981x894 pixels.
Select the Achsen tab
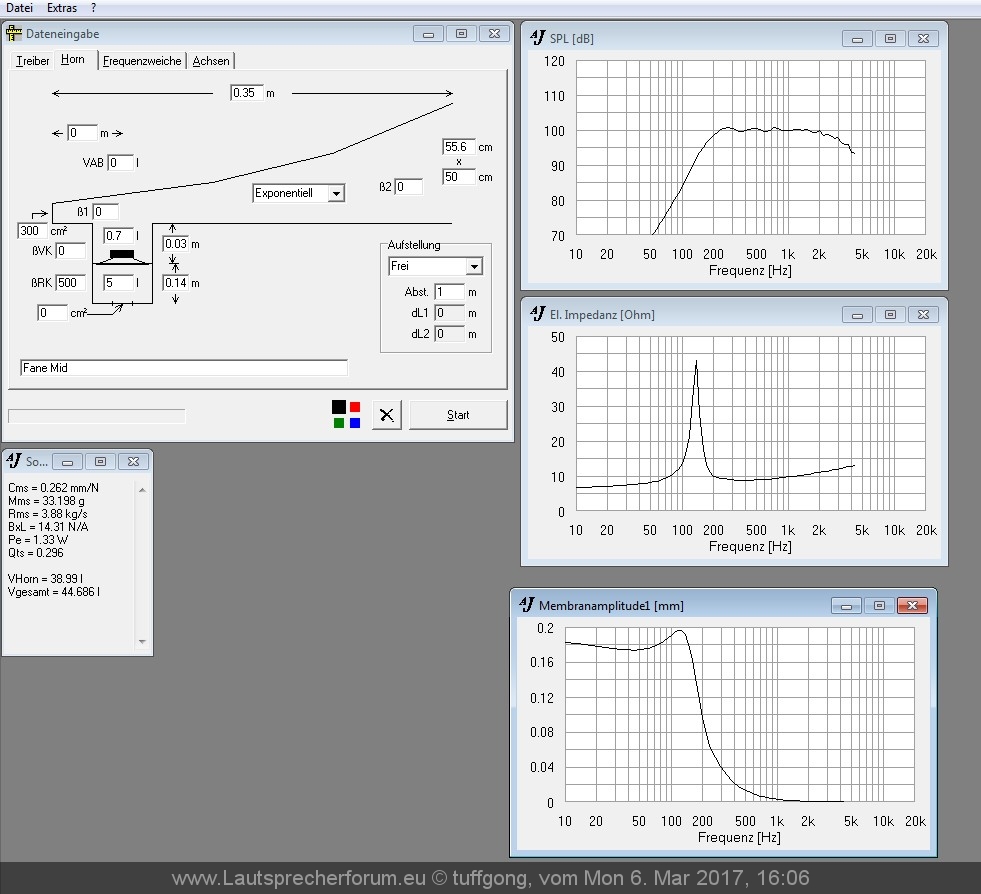coord(211,61)
